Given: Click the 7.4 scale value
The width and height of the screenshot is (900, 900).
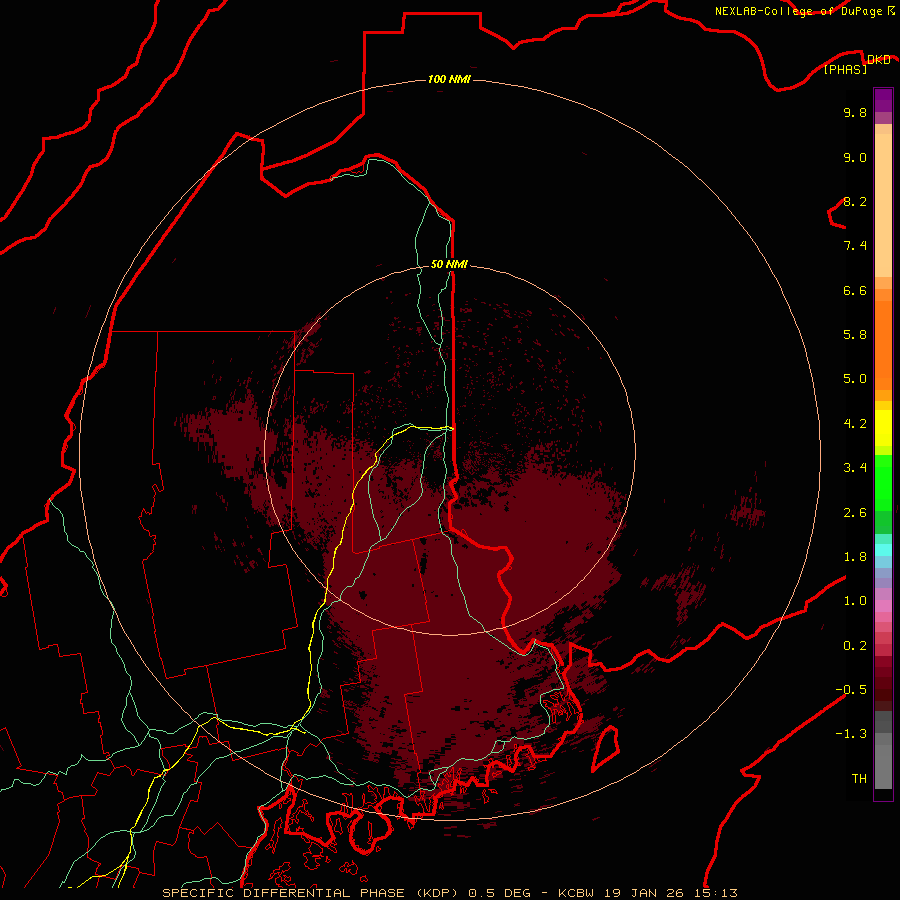Looking at the screenshot, I should (x=855, y=246).
